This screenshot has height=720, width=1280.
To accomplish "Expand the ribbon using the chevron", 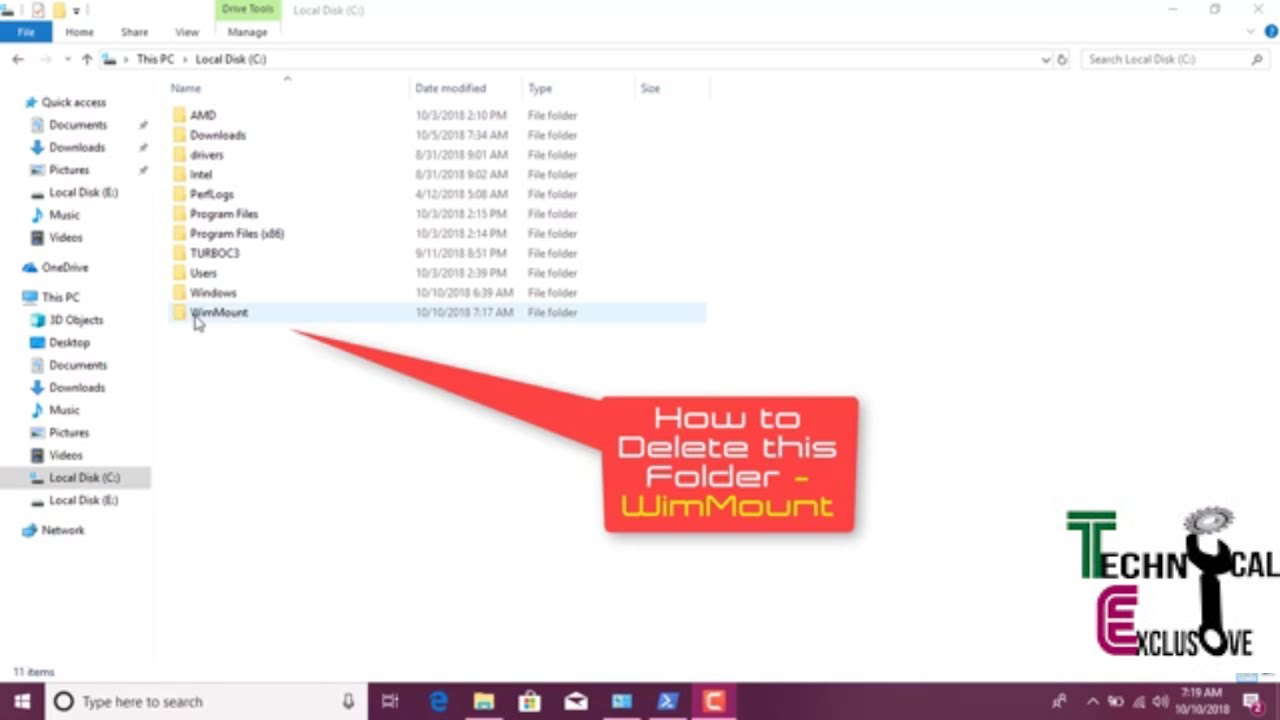I will click(x=1250, y=32).
